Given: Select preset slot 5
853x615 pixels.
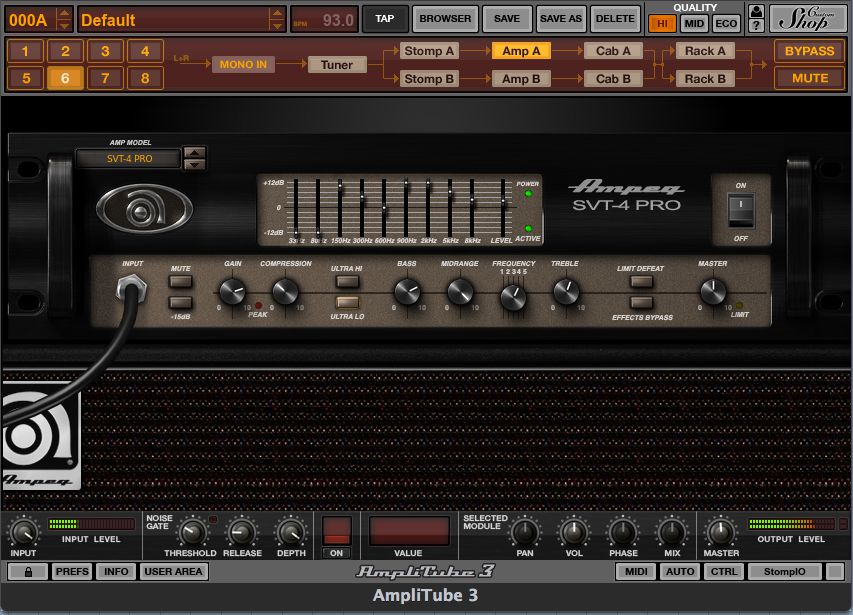Looking at the screenshot, I should pyautogui.click(x=25, y=78).
